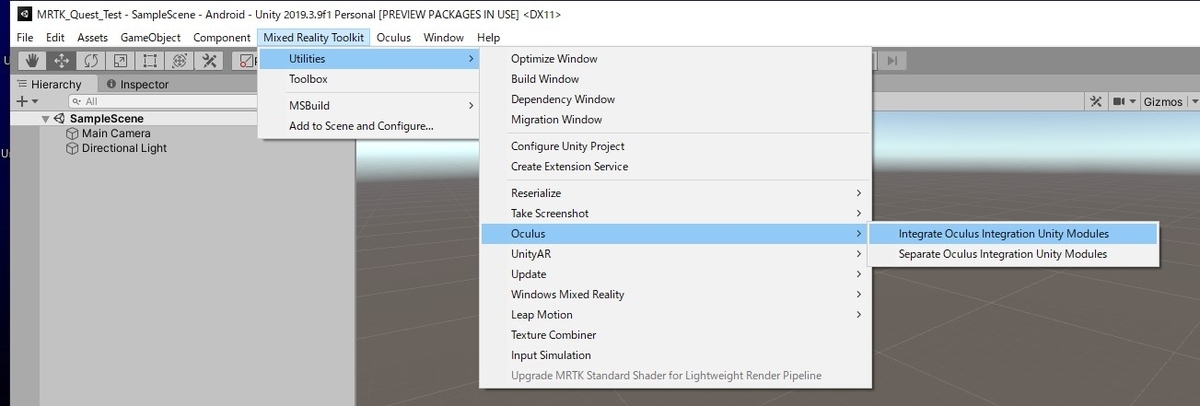Choose Configure Unity Project
This screenshot has height=406, width=1200.
(676, 146)
